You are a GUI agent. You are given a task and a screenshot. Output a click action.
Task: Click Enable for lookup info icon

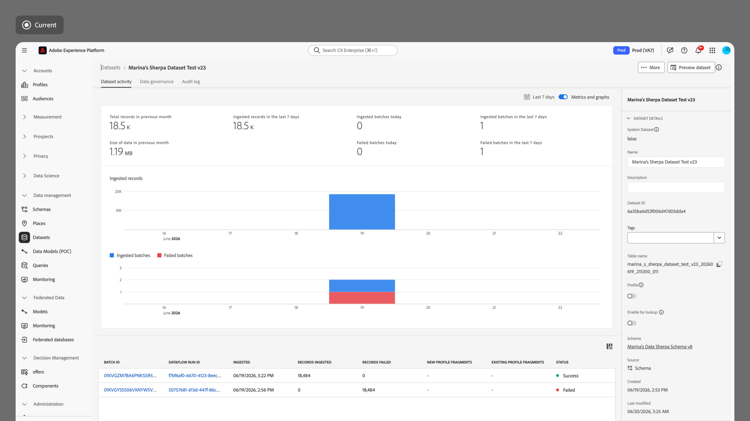(662, 312)
